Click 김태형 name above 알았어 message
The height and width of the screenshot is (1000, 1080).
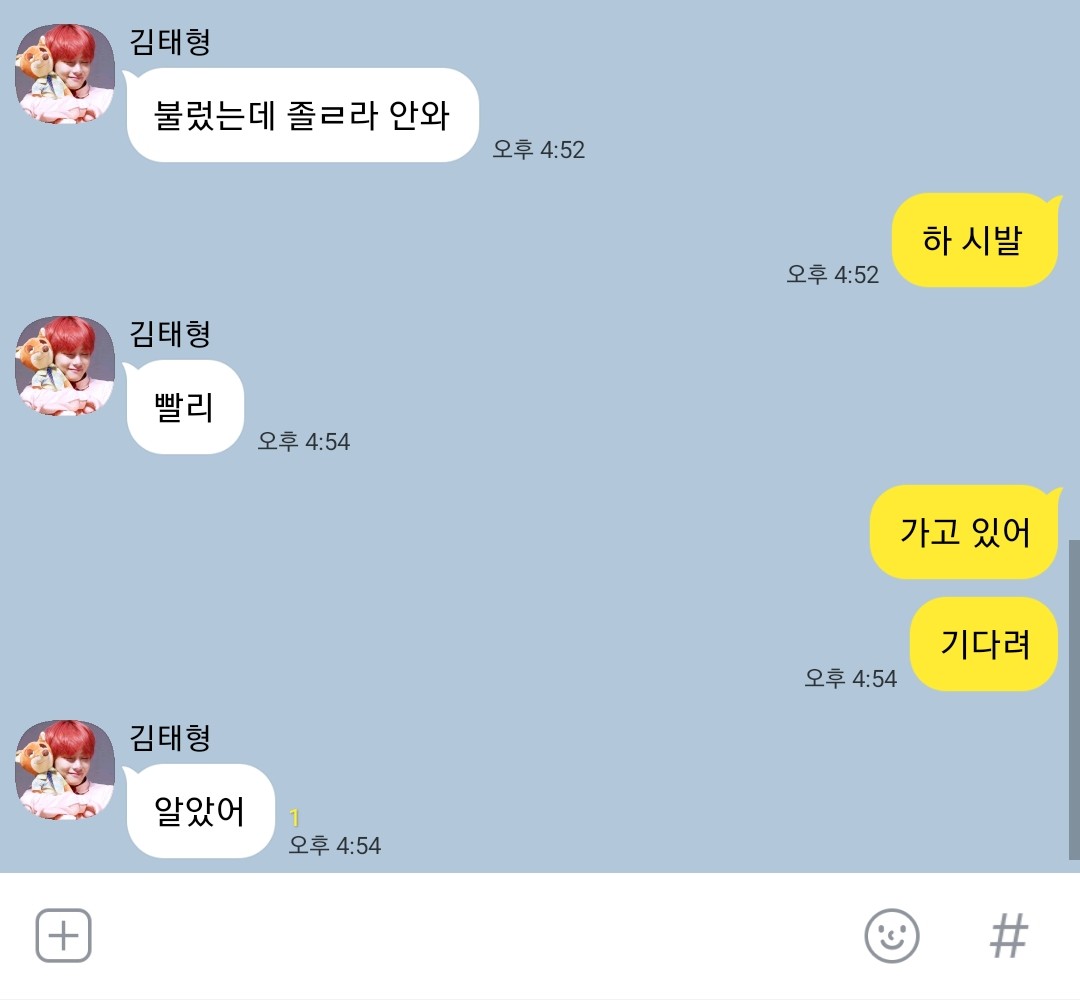pyautogui.click(x=170, y=738)
